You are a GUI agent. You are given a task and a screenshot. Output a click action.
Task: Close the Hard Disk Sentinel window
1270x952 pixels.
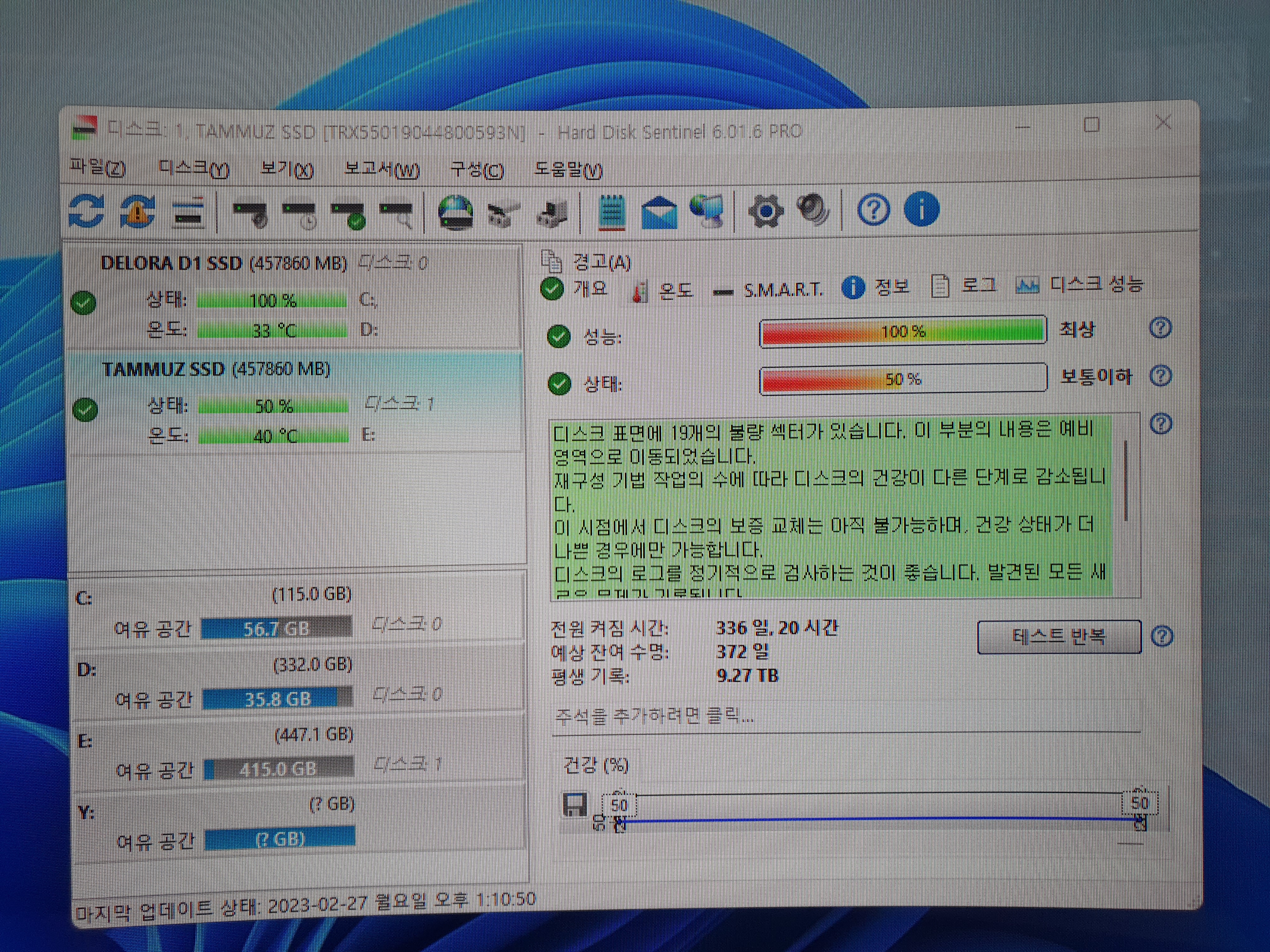point(1163,122)
